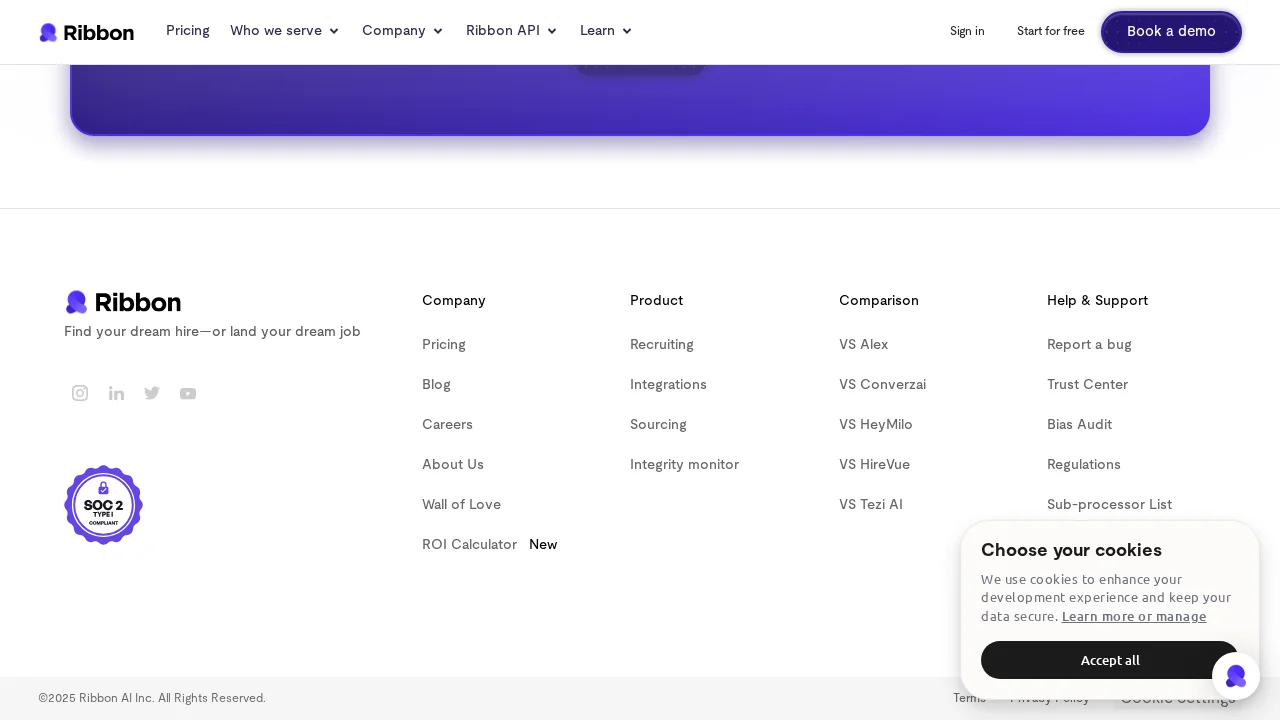This screenshot has height=720, width=1280.
Task: Click the Ribbon logo in the footer
Action: coord(123,302)
